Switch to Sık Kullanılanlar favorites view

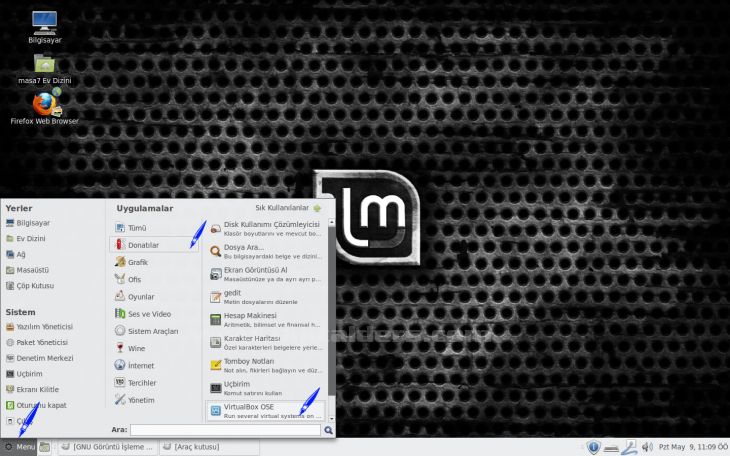(x=288, y=208)
